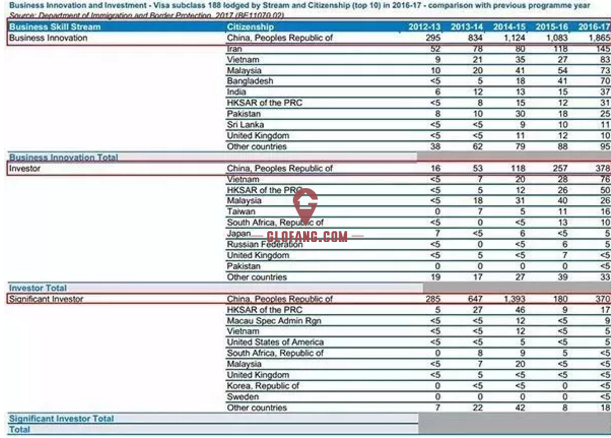The image size is (611, 438).
Task: Select the value '378' in Investor China row
Action: [x=602, y=168]
